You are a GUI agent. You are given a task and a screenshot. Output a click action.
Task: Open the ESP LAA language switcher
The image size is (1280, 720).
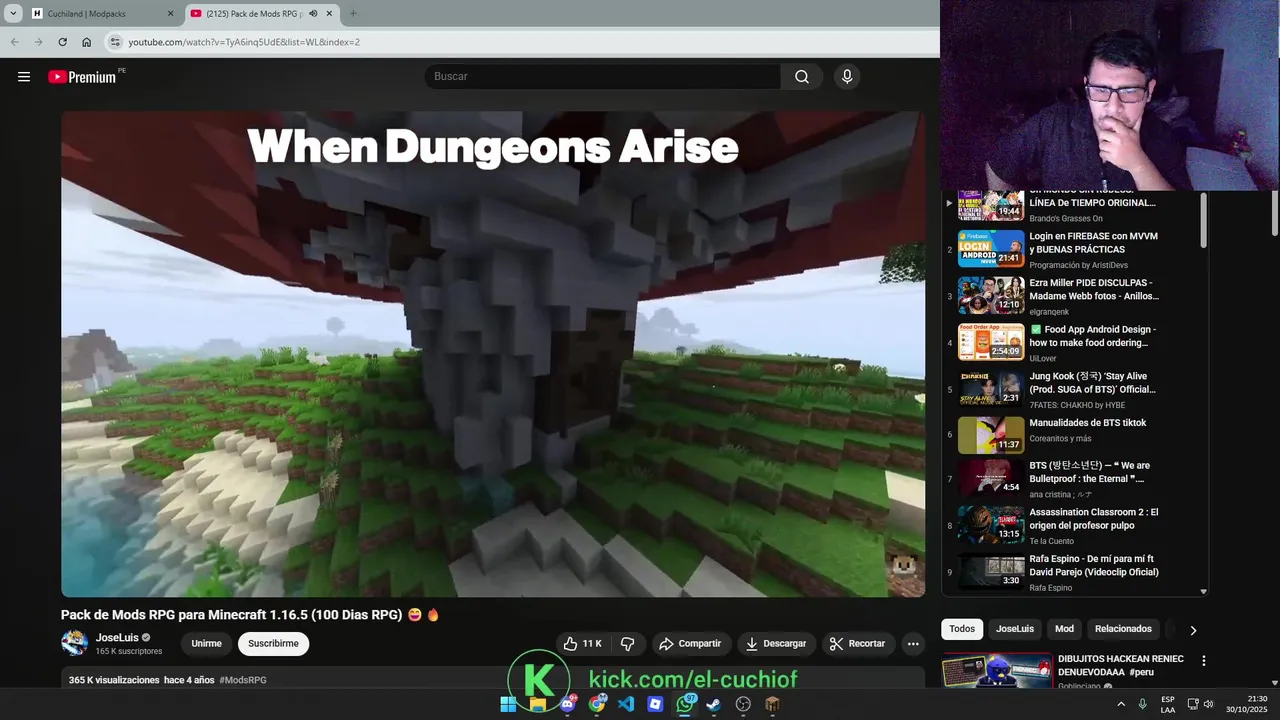(x=1168, y=704)
